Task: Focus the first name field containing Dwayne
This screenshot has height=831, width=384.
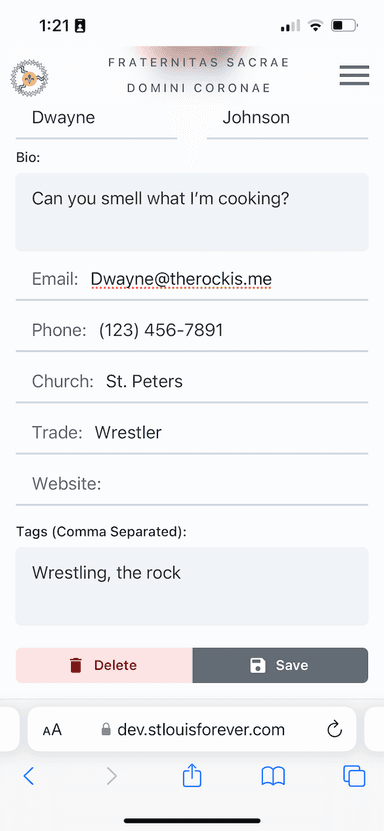Action: pos(96,118)
